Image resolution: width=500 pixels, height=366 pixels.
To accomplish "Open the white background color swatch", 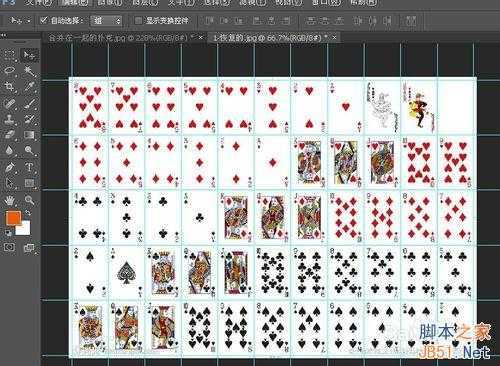I will (x=24, y=228).
